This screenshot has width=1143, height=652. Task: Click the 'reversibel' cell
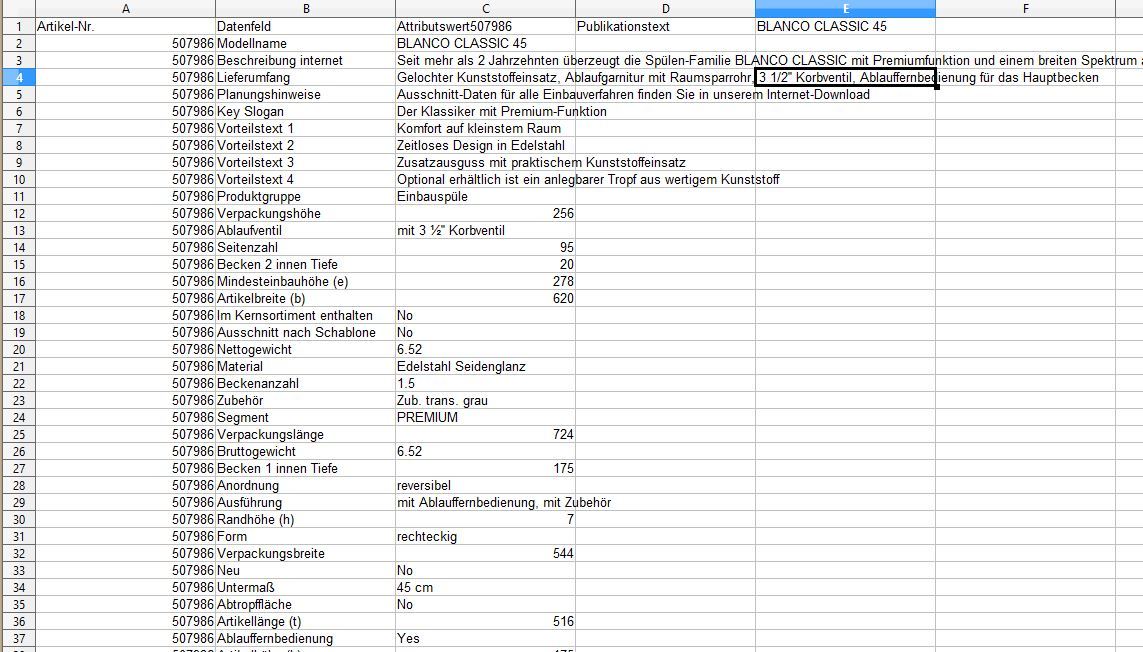coord(485,486)
